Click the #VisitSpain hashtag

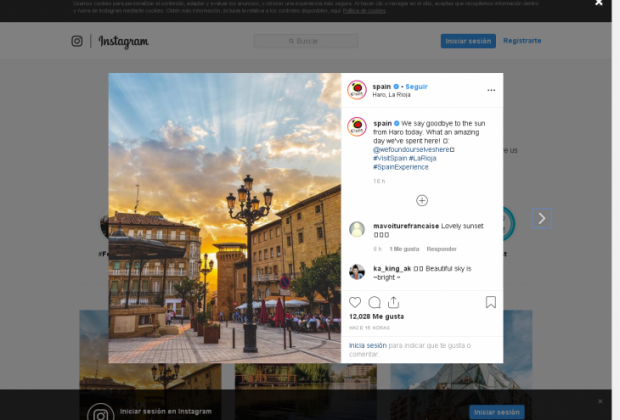click(390, 158)
